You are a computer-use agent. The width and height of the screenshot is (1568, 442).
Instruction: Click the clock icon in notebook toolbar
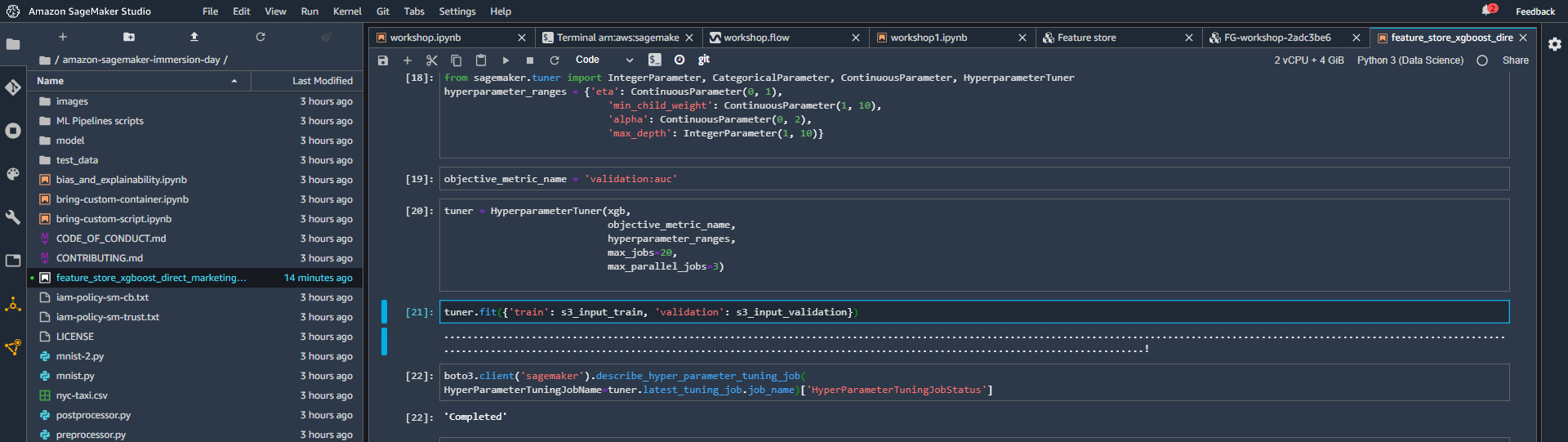pos(679,60)
